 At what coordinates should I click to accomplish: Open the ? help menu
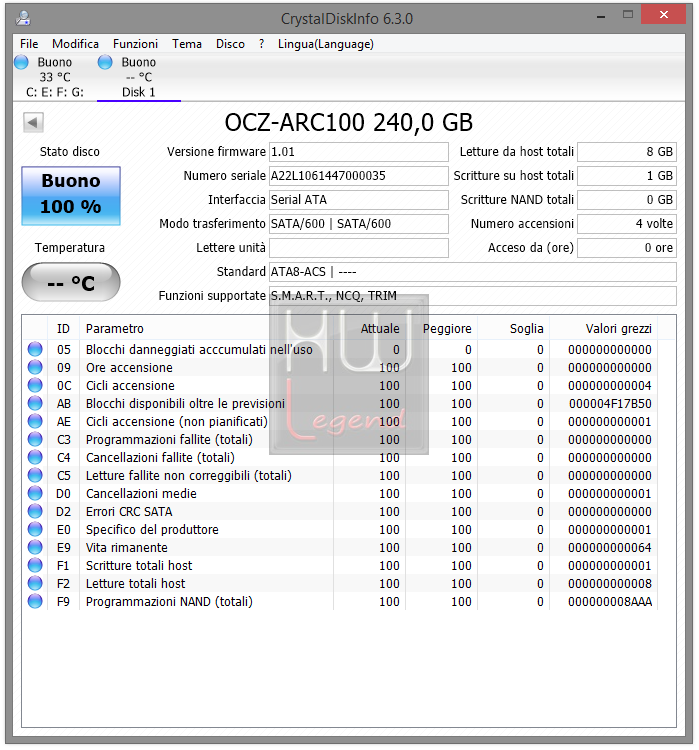pos(261,44)
